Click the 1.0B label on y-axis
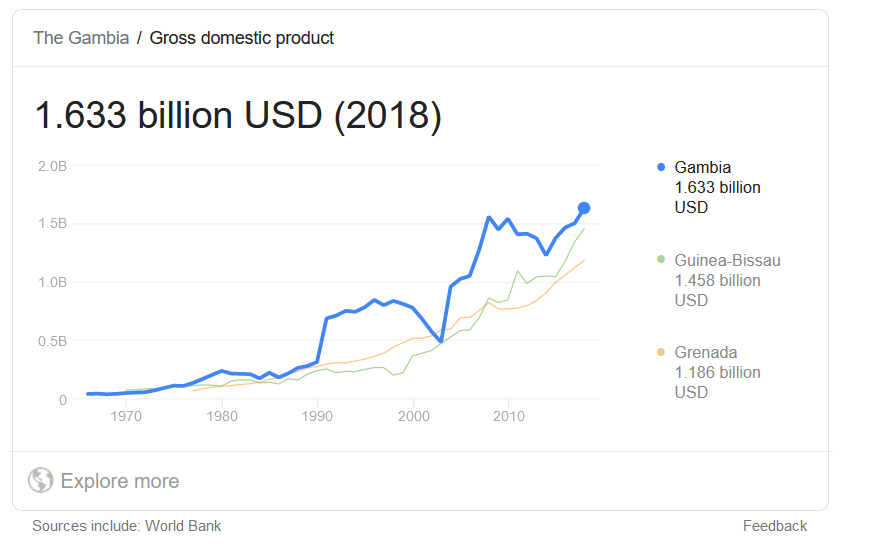The width and height of the screenshot is (872, 554). pyautogui.click(x=52, y=282)
